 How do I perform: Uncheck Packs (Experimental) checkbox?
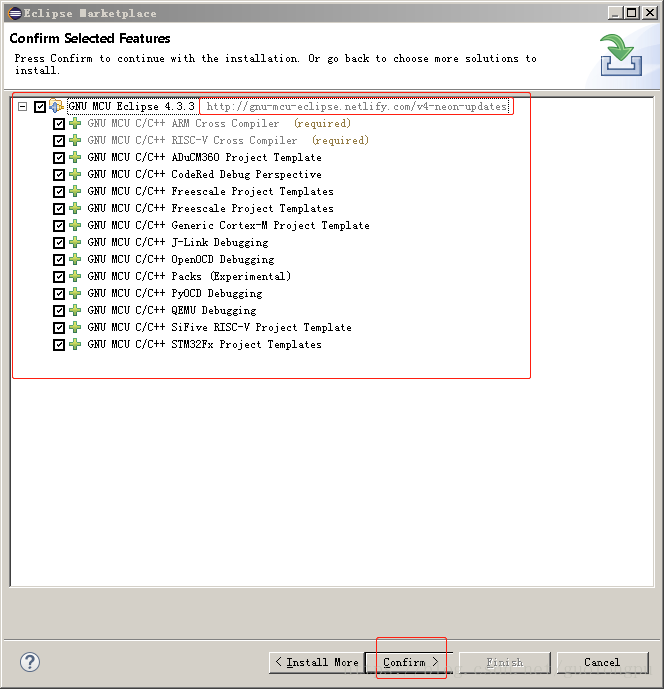click(x=58, y=277)
